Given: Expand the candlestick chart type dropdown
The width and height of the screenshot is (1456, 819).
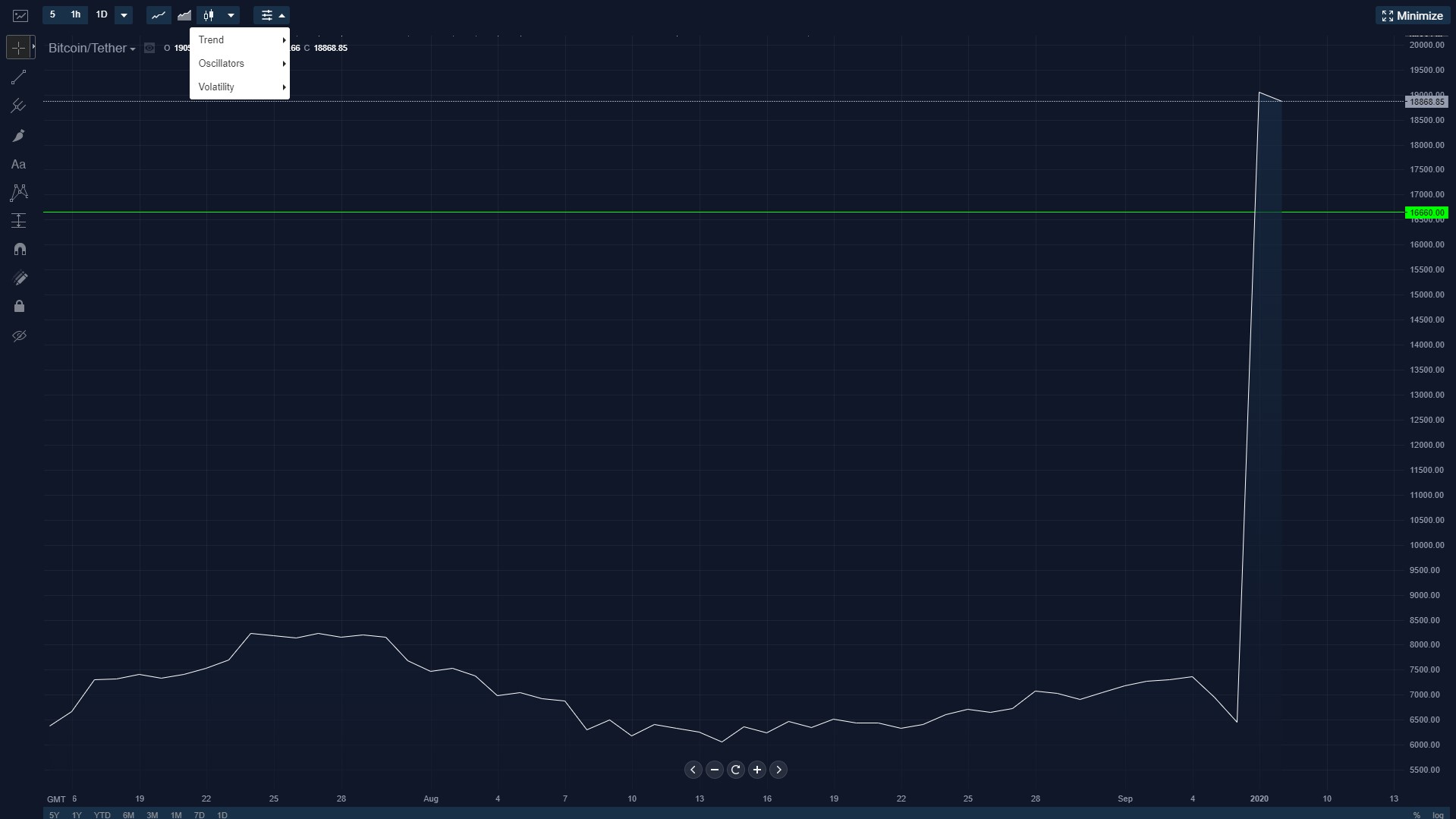Looking at the screenshot, I should (231, 15).
